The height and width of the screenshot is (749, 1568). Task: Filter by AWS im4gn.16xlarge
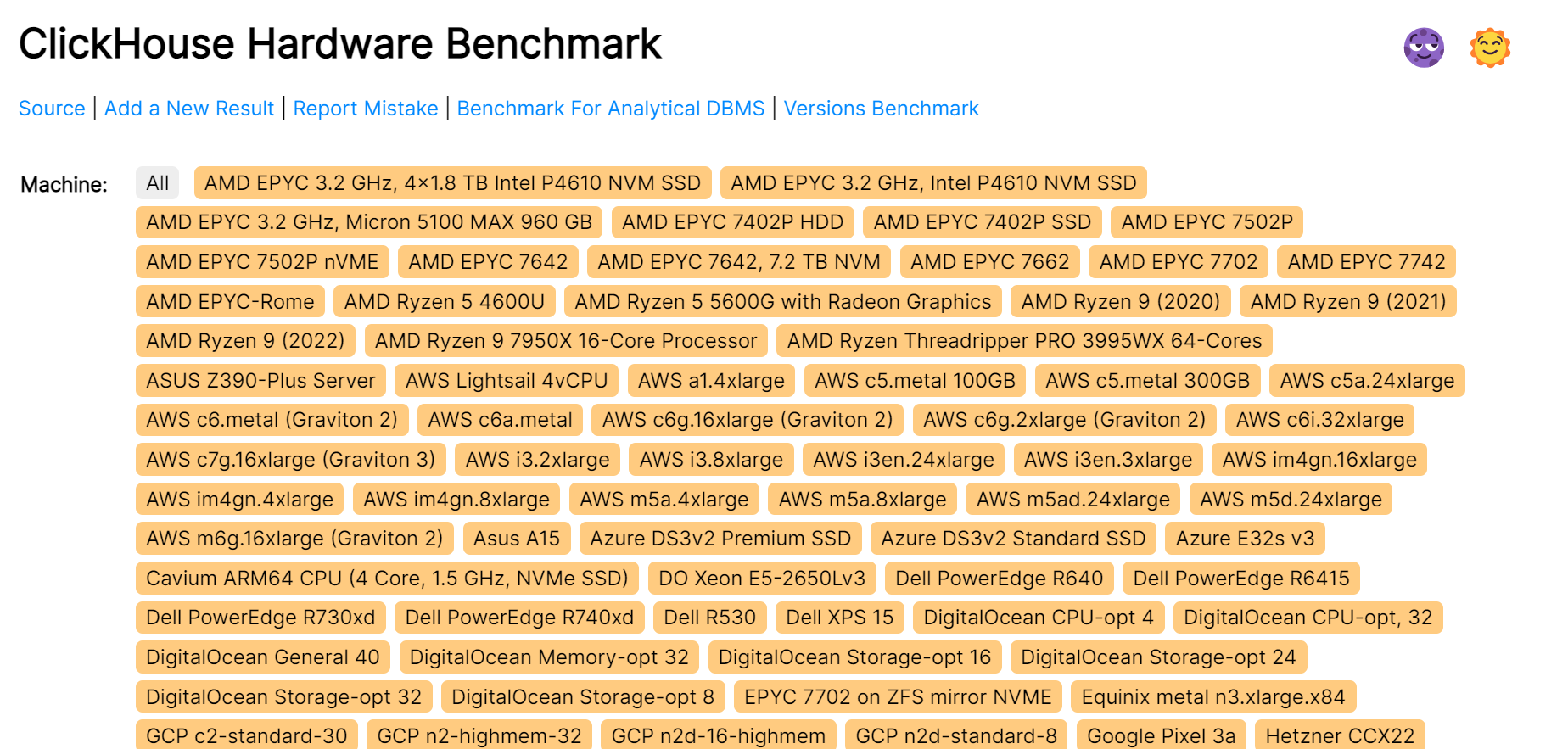pyautogui.click(x=1319, y=460)
